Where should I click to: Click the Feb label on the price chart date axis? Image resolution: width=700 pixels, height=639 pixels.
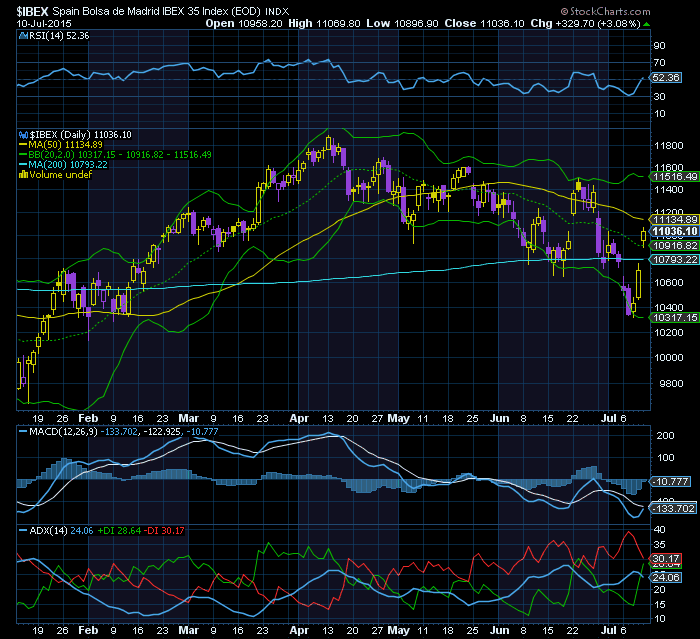click(88, 419)
